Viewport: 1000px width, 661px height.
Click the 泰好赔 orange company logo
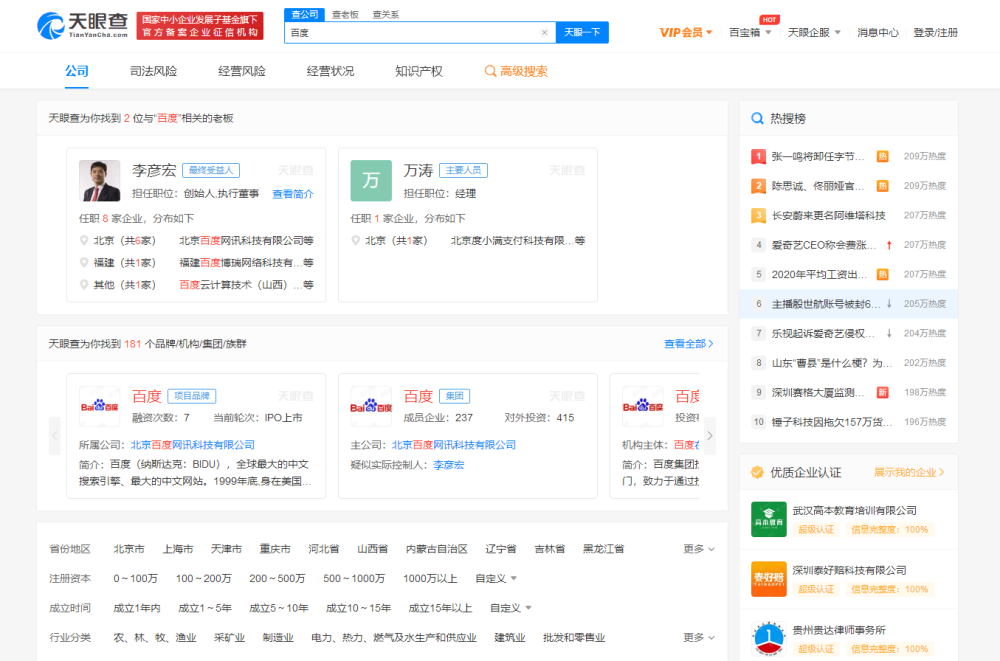pos(769,579)
